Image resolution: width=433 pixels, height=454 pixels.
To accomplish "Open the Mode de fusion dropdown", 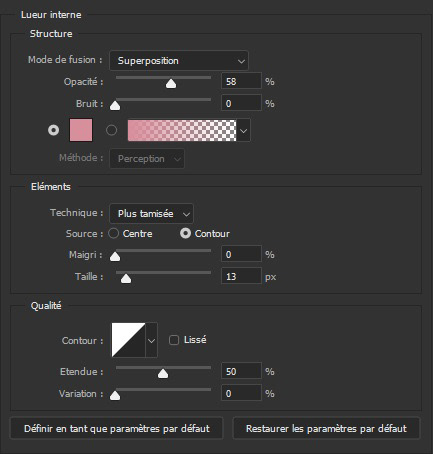I will click(x=179, y=61).
